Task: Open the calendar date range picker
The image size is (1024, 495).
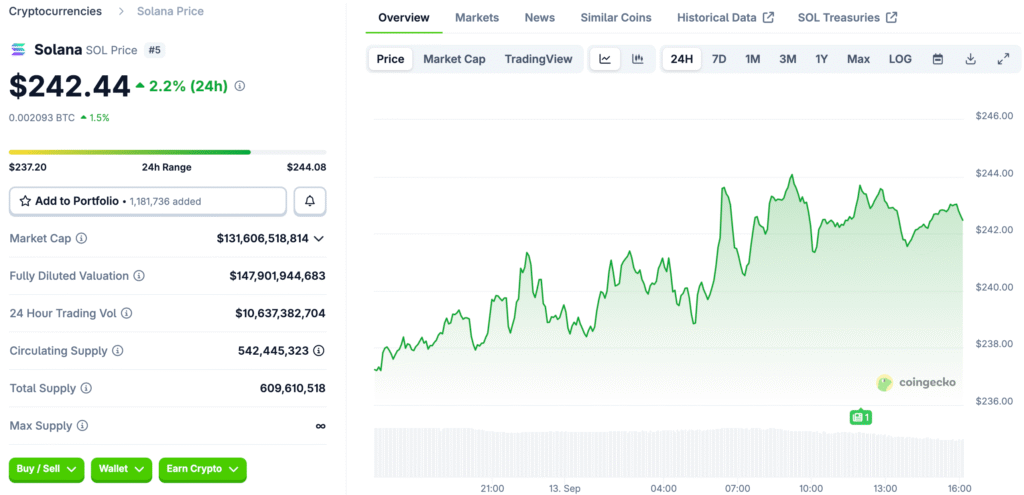Action: tap(938, 59)
